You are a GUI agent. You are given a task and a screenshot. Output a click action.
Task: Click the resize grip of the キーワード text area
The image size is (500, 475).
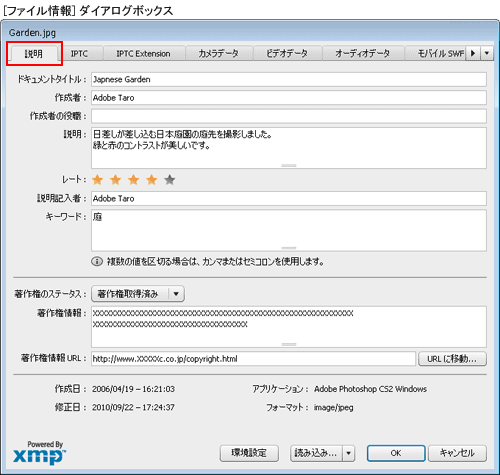click(289, 248)
